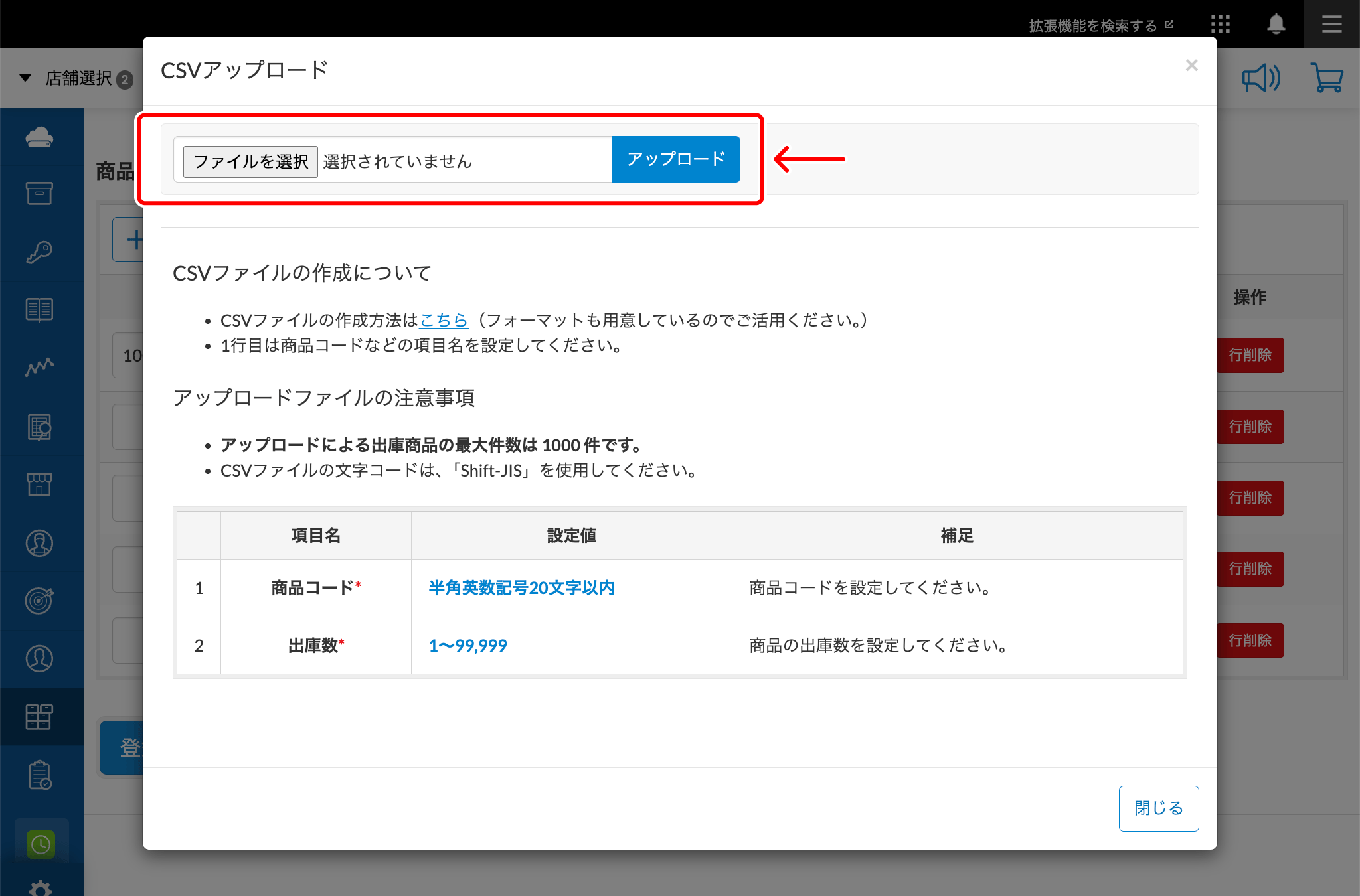
Task: Click the green clock icon
Action: pos(41,844)
